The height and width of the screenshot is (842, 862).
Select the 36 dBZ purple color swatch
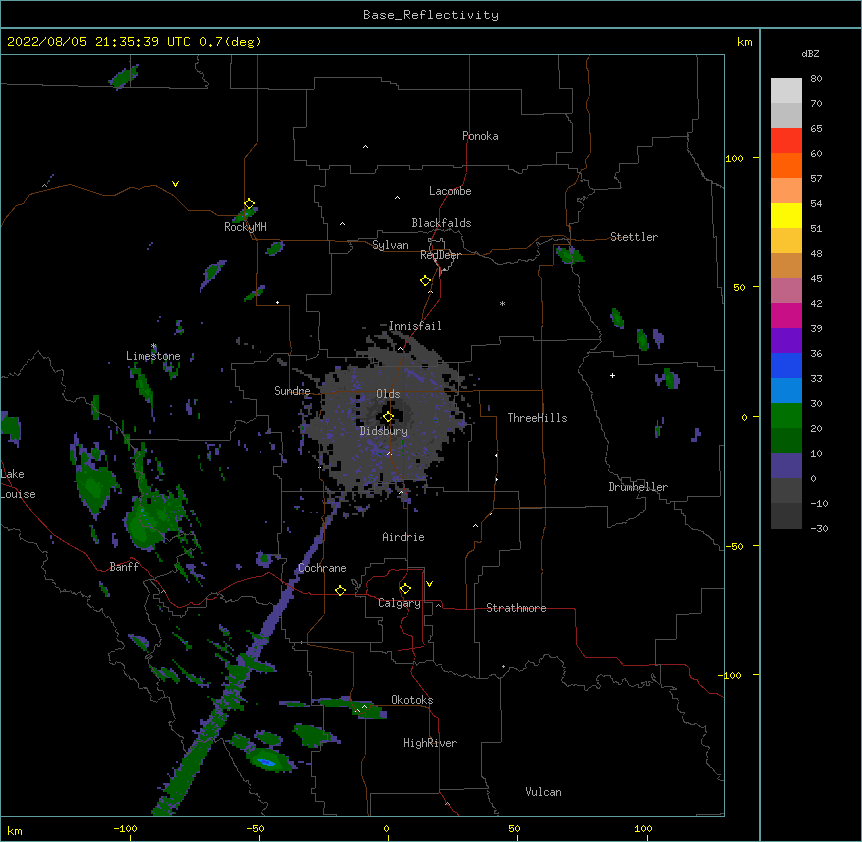click(786, 341)
